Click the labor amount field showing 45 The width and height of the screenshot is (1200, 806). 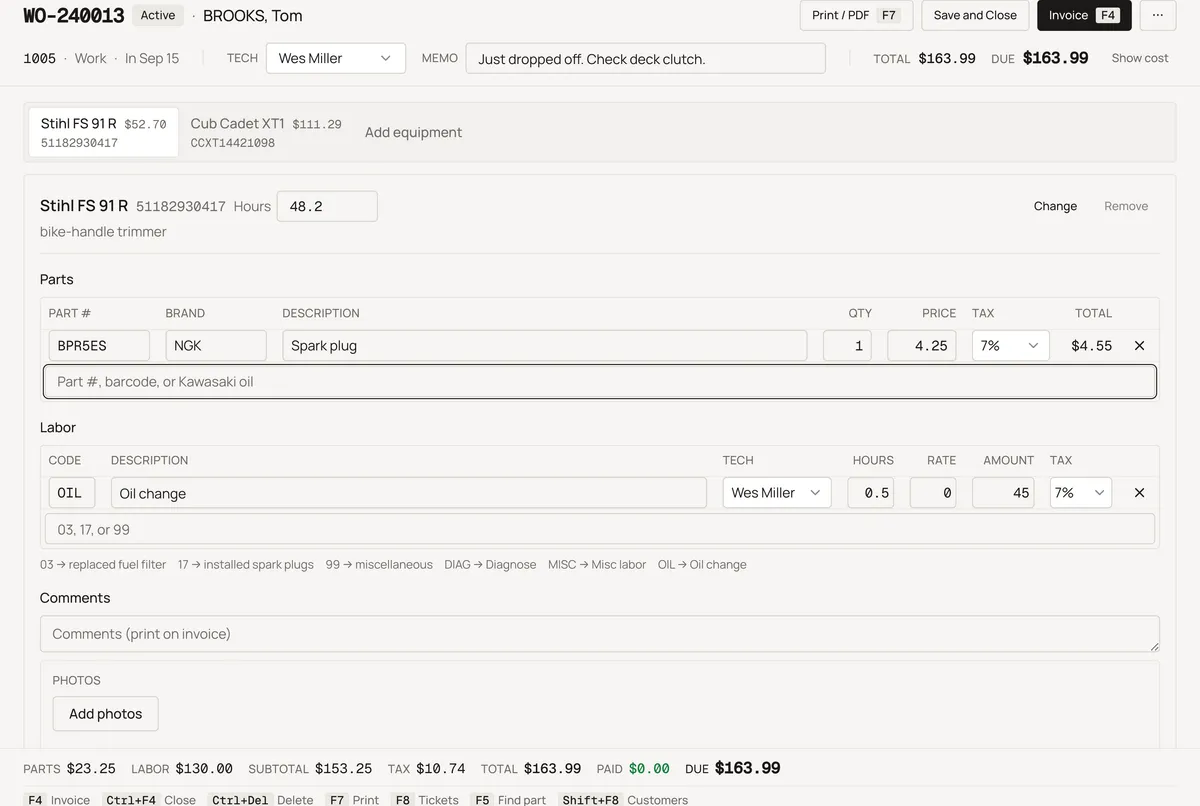[x=1003, y=493]
